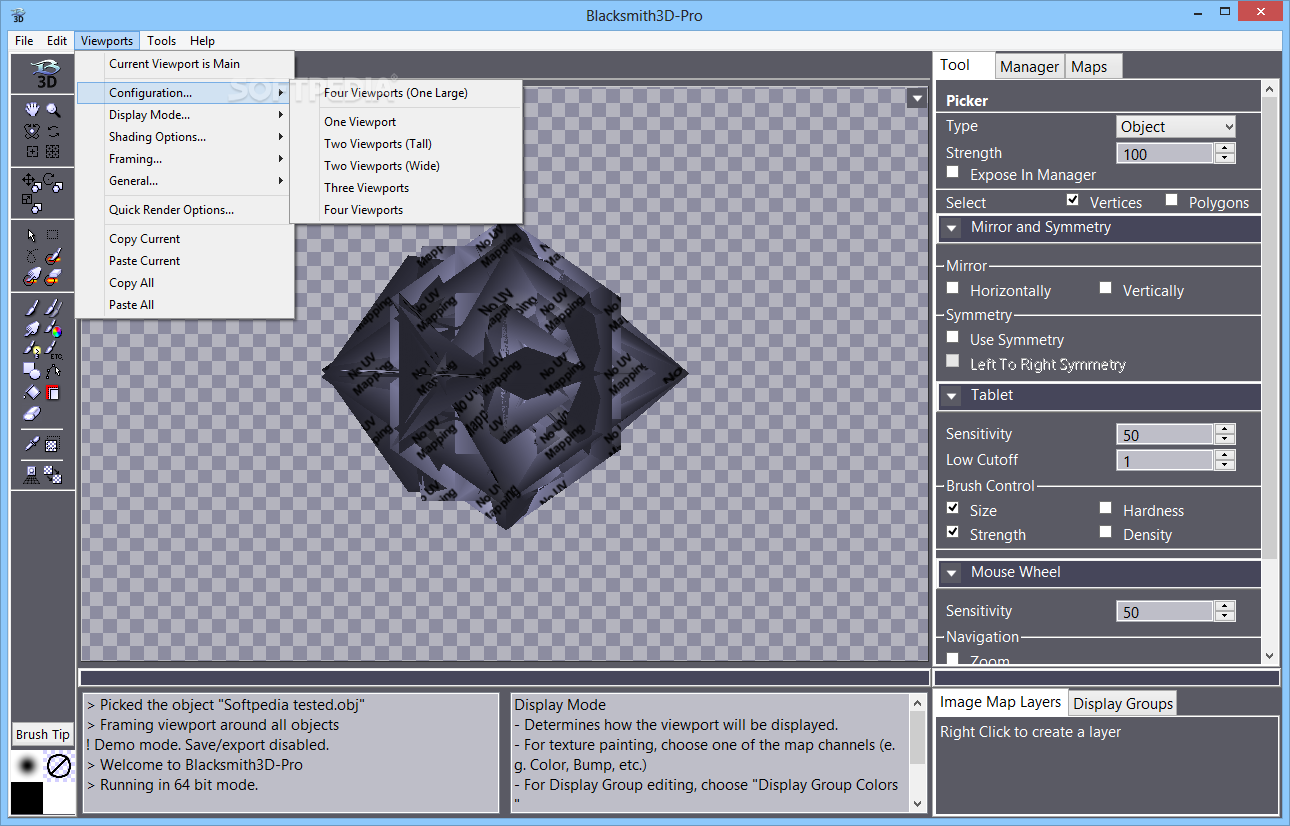
Task: Select the arrow Picker tool
Action: 32,234
